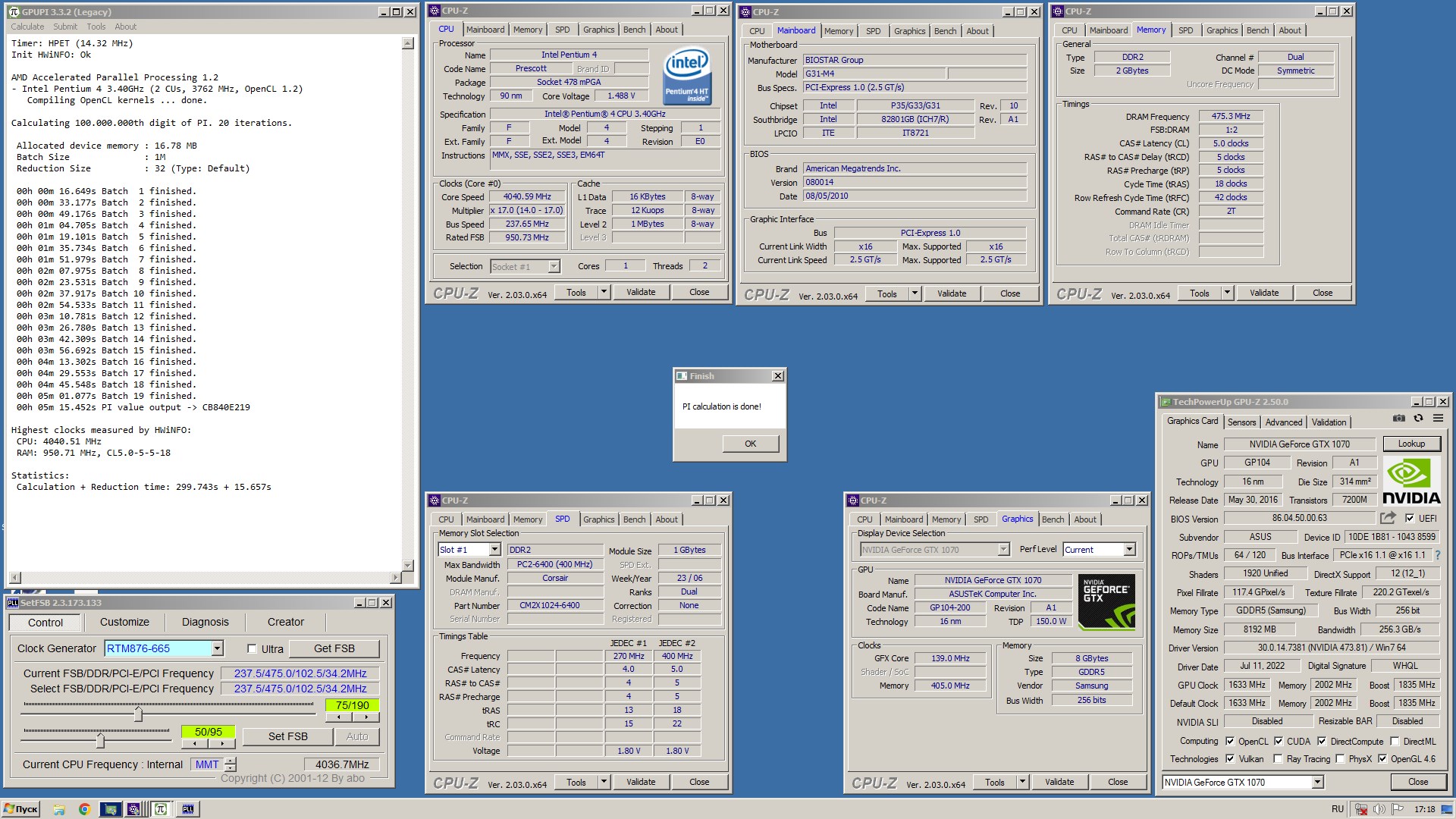1456x819 pixels.
Task: Open Display Device Selection dropdown
Action: [x=1003, y=550]
